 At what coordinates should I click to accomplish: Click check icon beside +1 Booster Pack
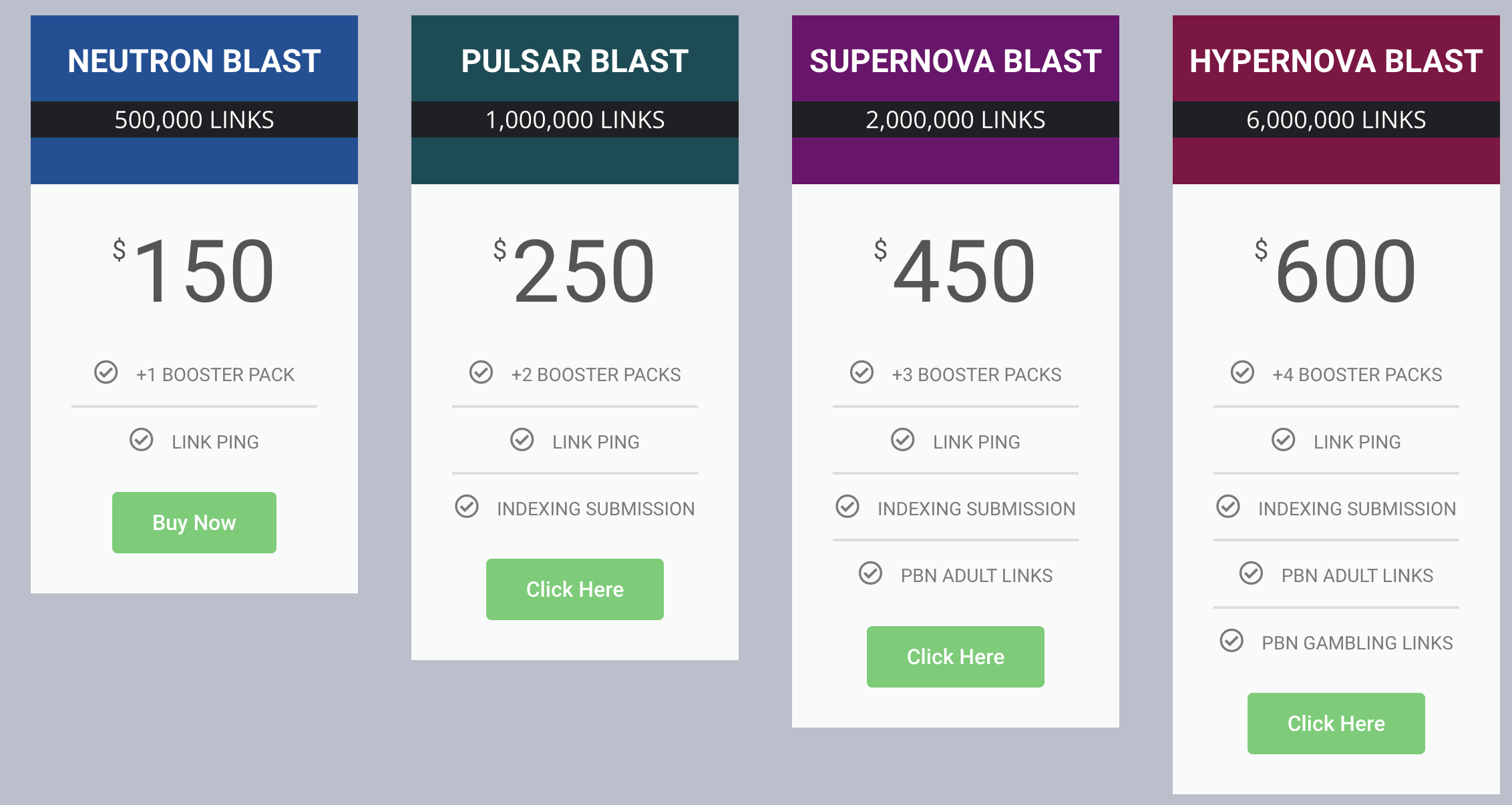point(106,372)
